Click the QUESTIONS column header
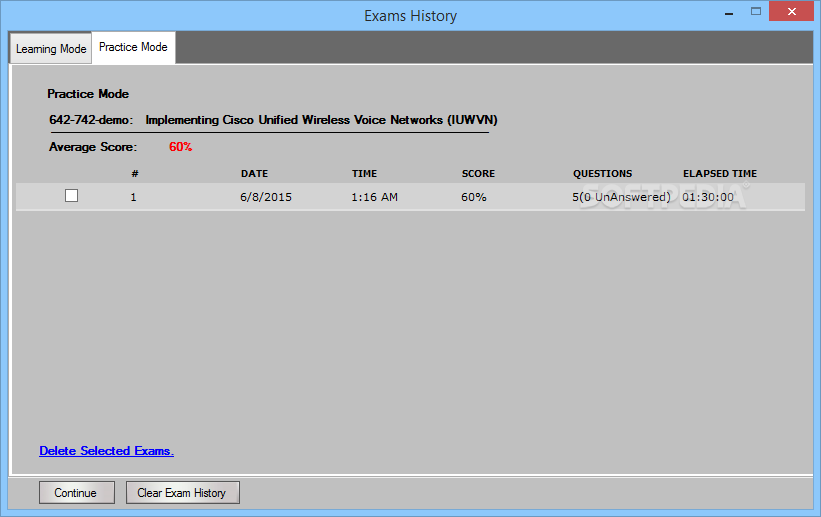Viewport: 821px width, 517px height. (x=602, y=174)
